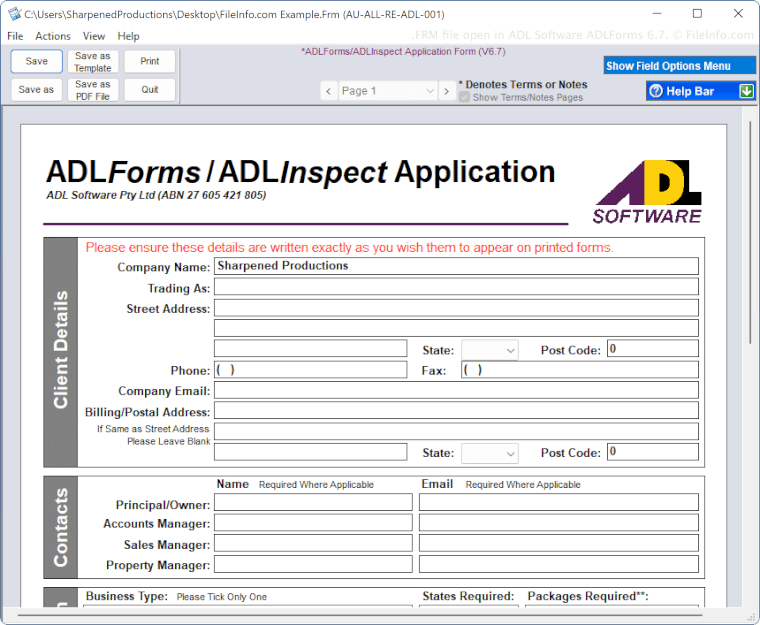Image resolution: width=760 pixels, height=625 pixels.
Task: Open the street address State dropdown
Action: [490, 350]
